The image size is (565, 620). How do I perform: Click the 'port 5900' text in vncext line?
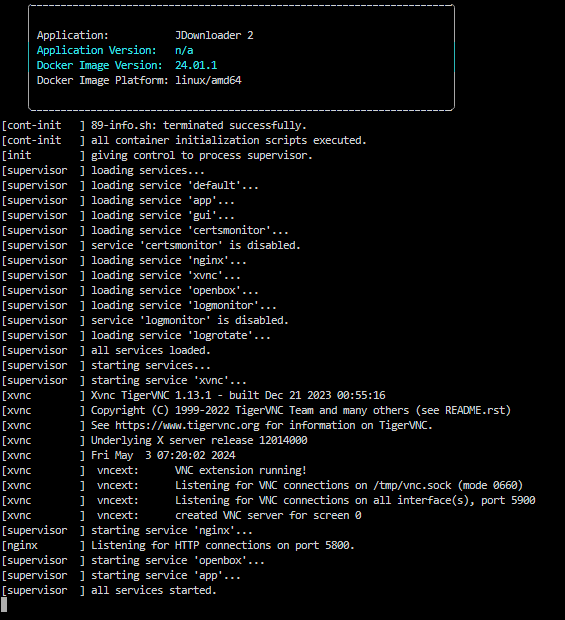click(x=508, y=501)
